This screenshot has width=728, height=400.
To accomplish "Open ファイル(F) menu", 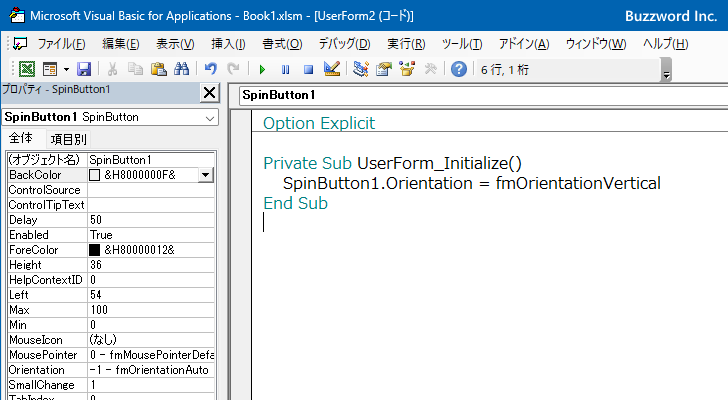I will [x=61, y=44].
